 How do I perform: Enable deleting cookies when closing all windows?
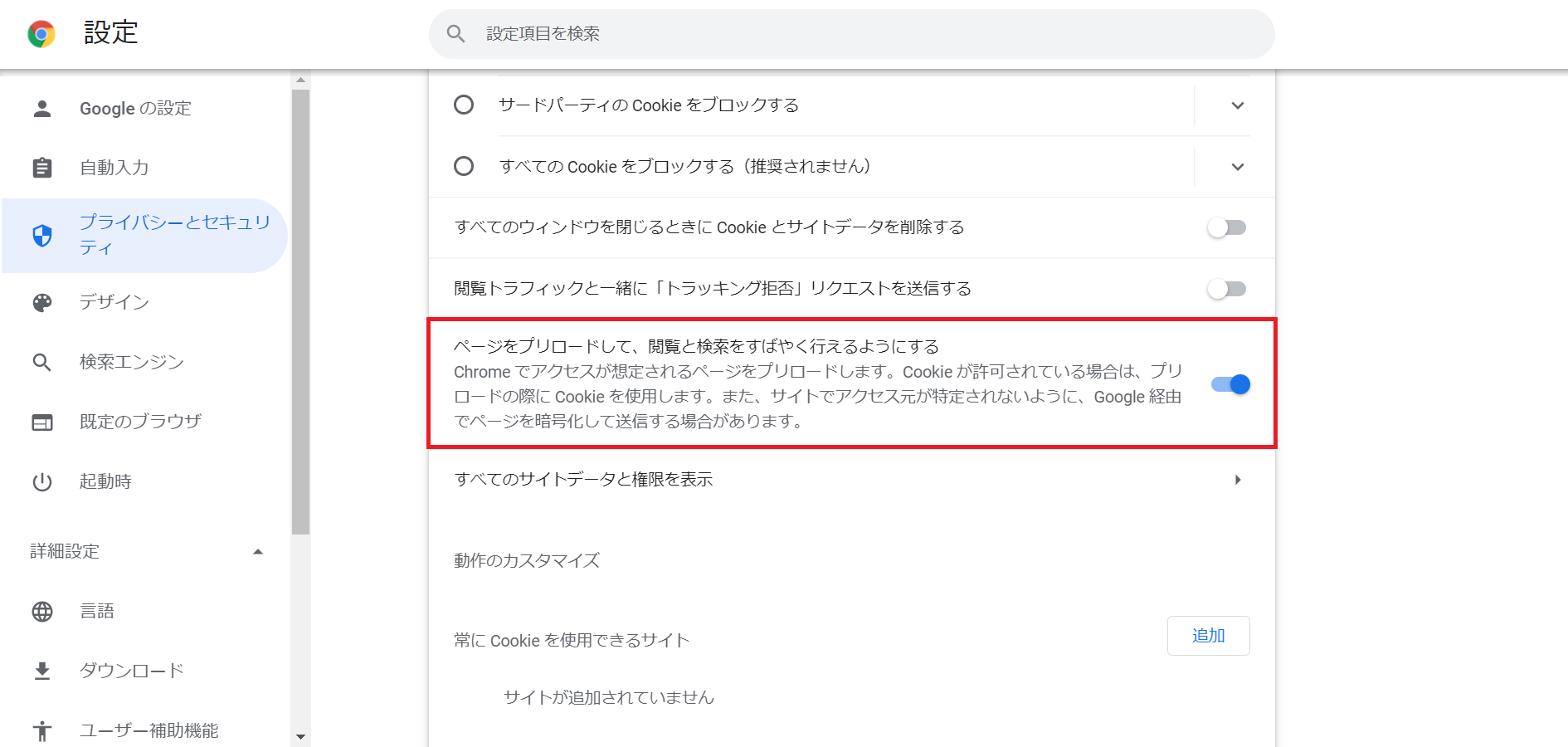(x=1227, y=227)
